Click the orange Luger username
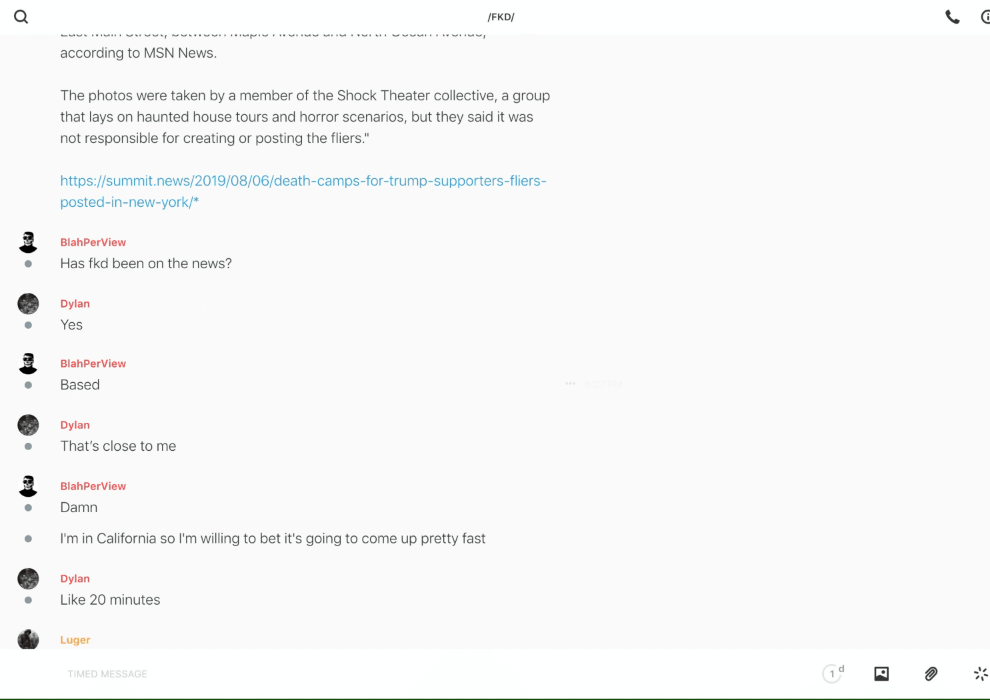 [x=75, y=640]
